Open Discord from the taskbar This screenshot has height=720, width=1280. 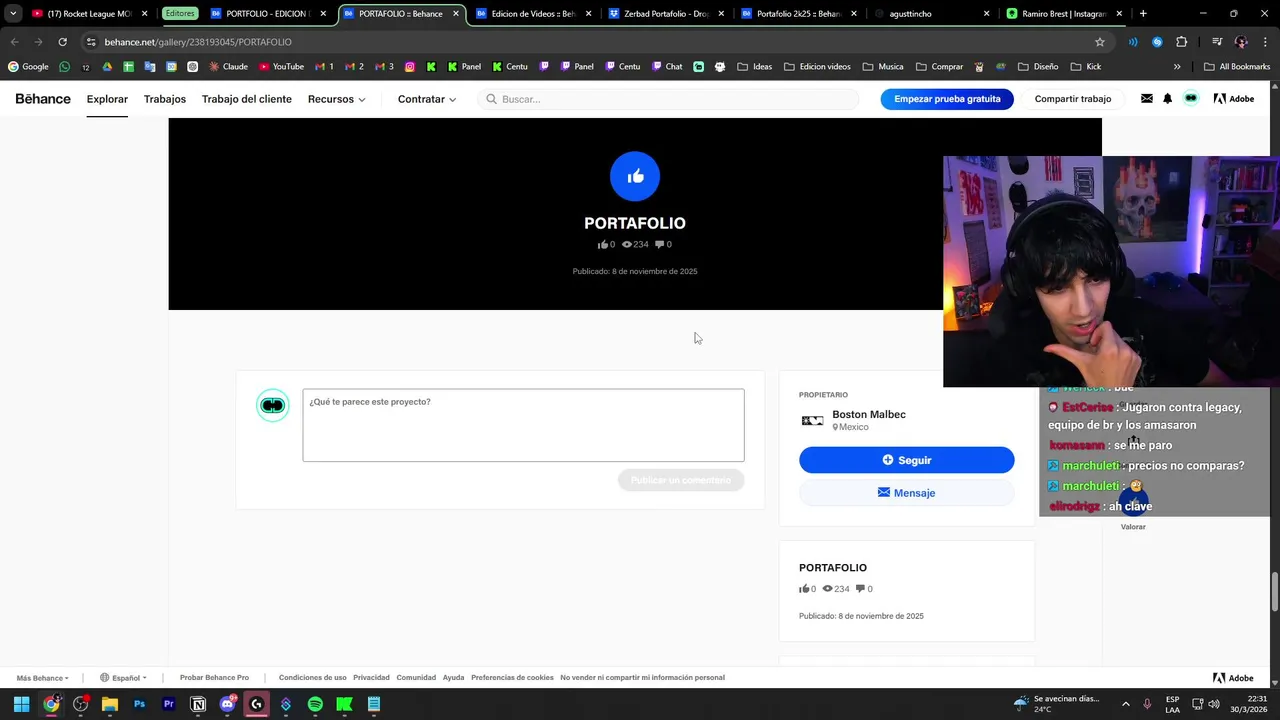227,704
